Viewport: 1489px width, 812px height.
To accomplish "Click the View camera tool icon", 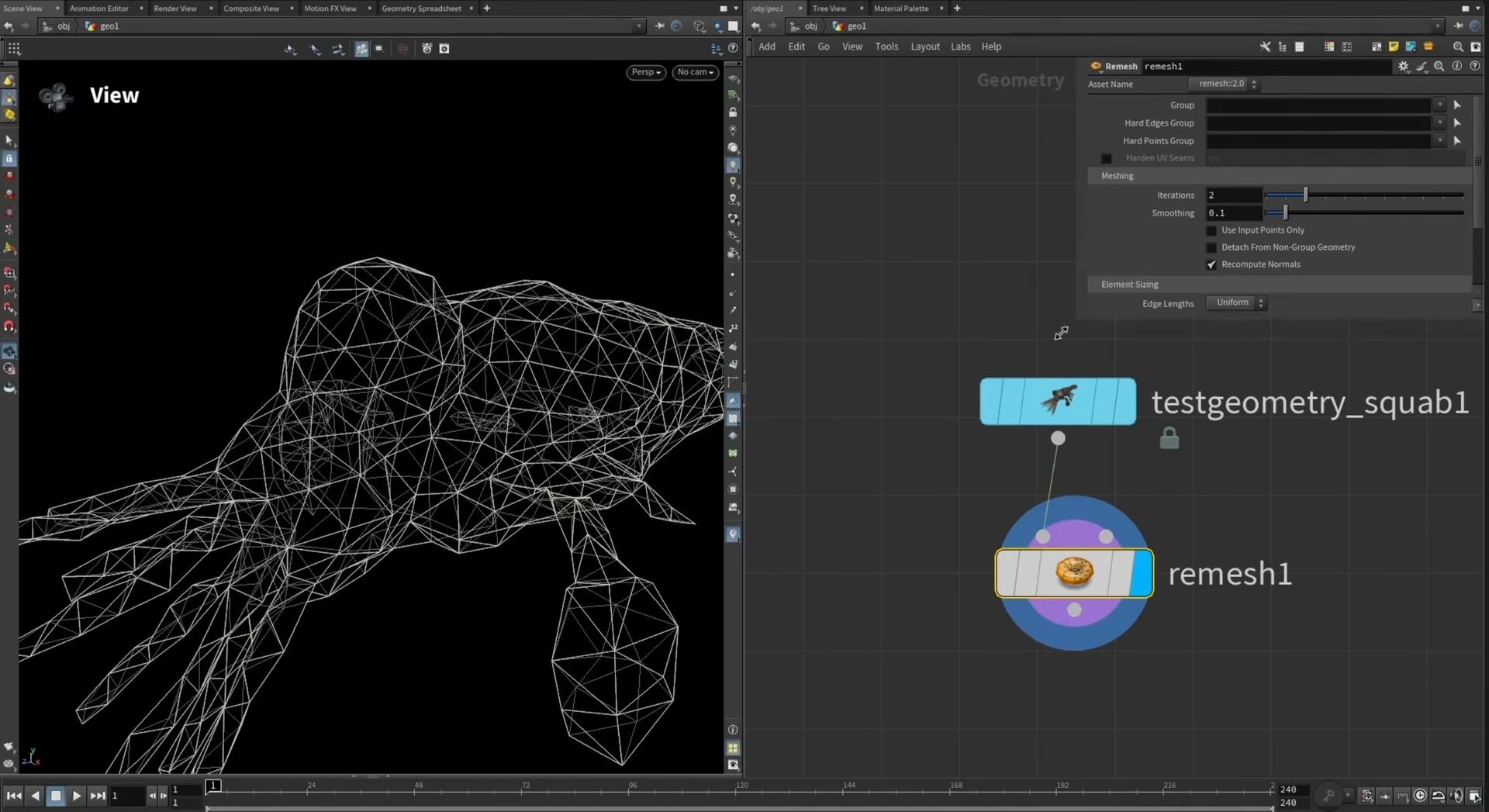I will click(x=56, y=96).
